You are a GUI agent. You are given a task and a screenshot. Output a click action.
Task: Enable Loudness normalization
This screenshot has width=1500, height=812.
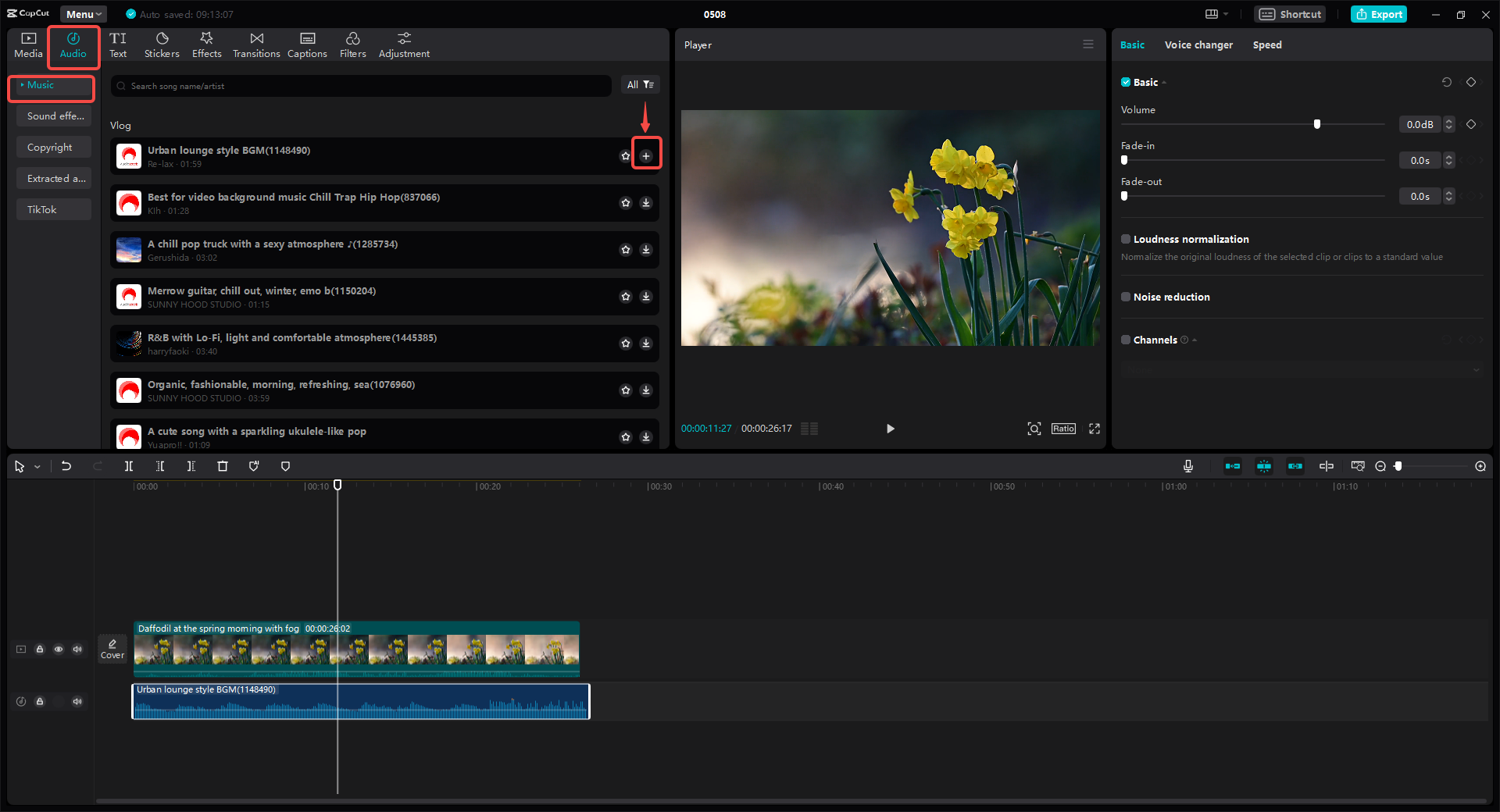pyautogui.click(x=1126, y=239)
